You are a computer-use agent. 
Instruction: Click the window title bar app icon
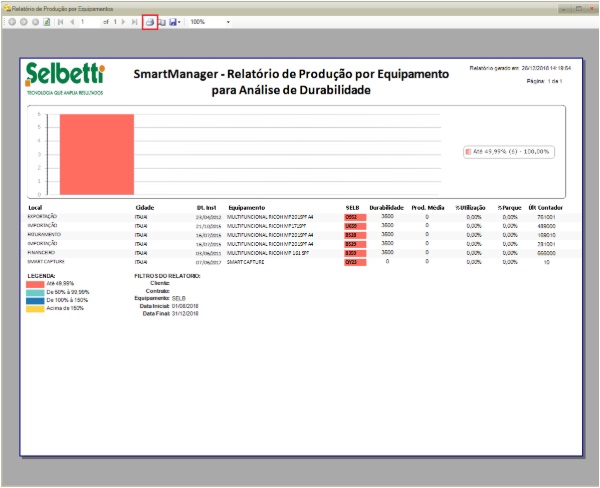(x=7, y=8)
